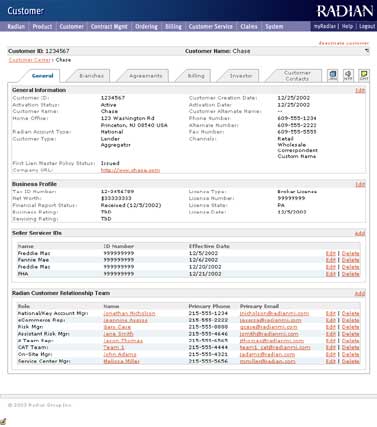
Task: Open Jane Smith's name link
Action: [118, 334]
